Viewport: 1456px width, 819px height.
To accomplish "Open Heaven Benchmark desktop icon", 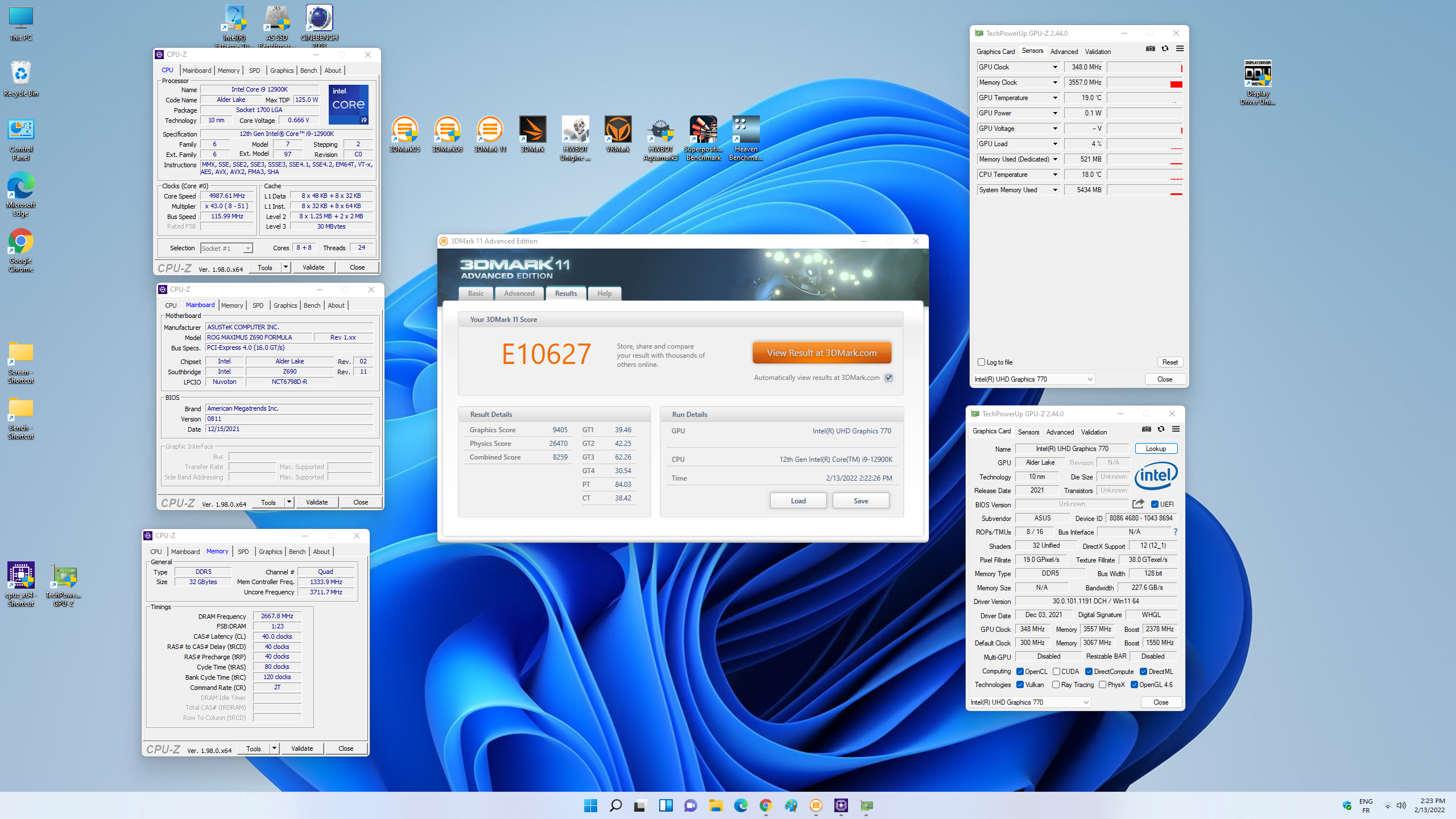I will click(746, 138).
